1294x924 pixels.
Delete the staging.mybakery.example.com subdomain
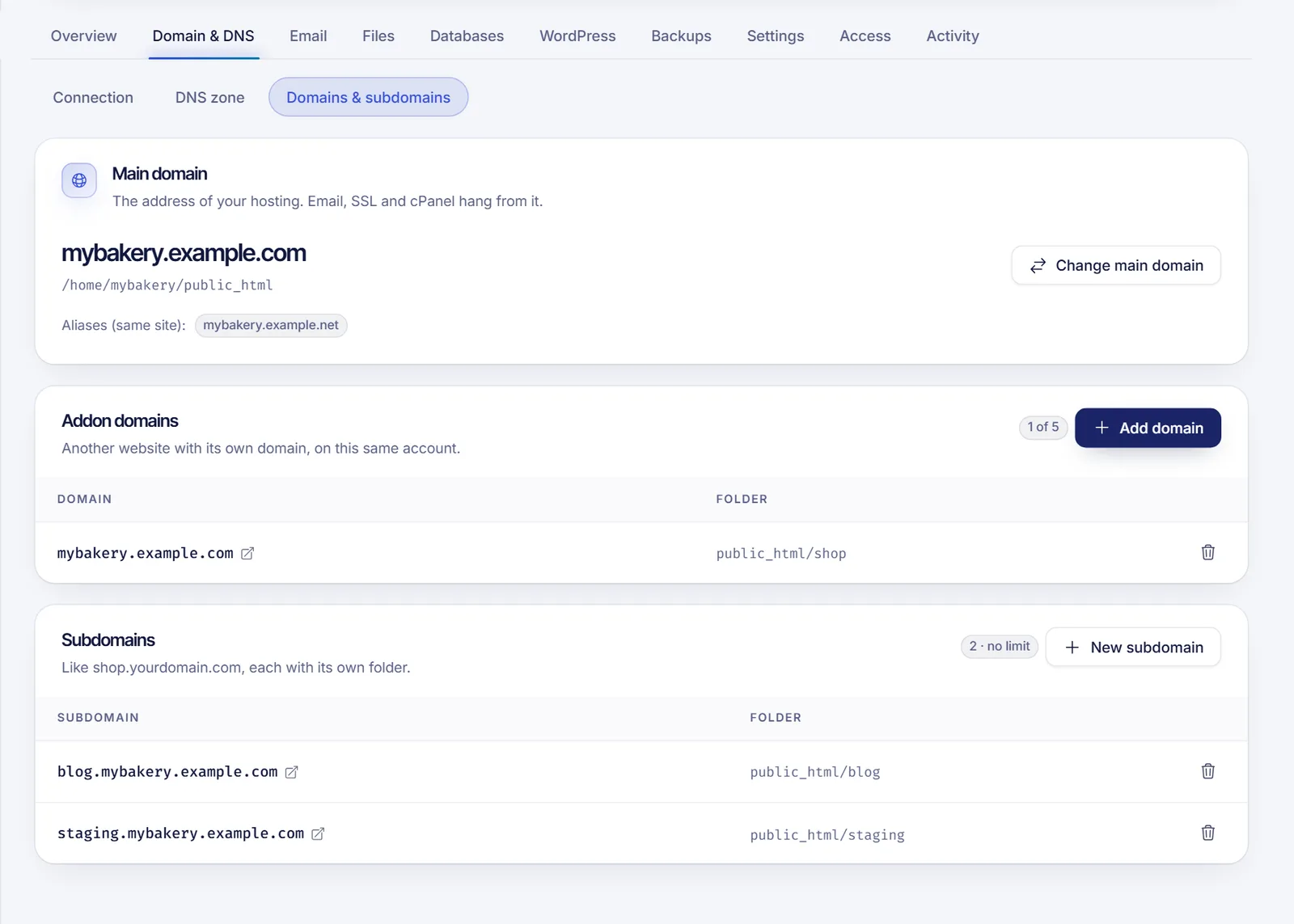(x=1207, y=833)
